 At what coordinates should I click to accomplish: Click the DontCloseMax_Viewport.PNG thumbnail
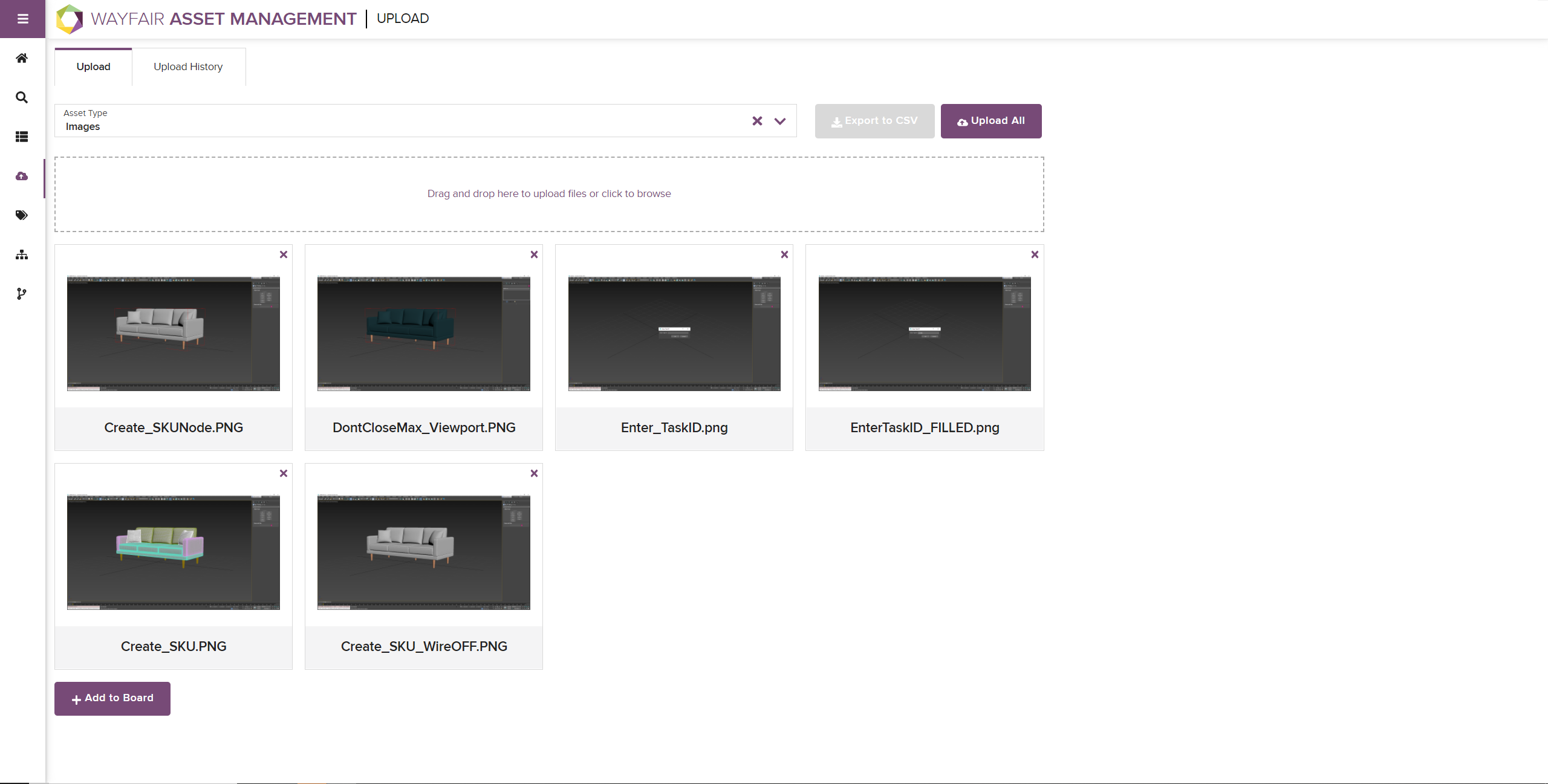click(424, 334)
